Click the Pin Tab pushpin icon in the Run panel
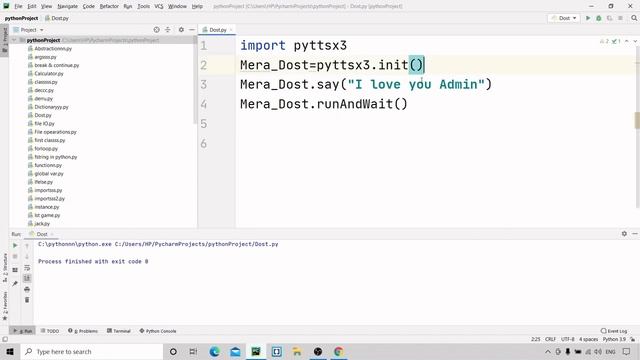This screenshot has height=360, width=640. pyautogui.click(x=15, y=283)
